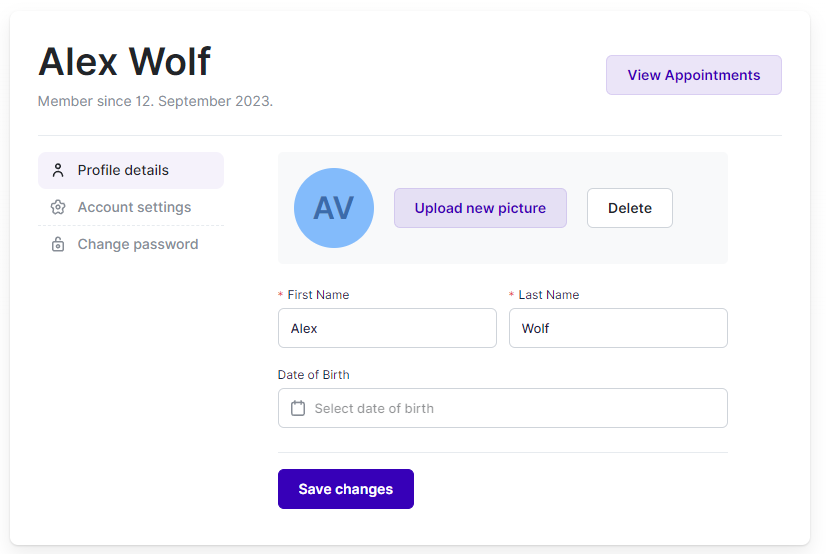Click the gear icon beside Account settings
This screenshot has width=826, height=554.
click(58, 207)
